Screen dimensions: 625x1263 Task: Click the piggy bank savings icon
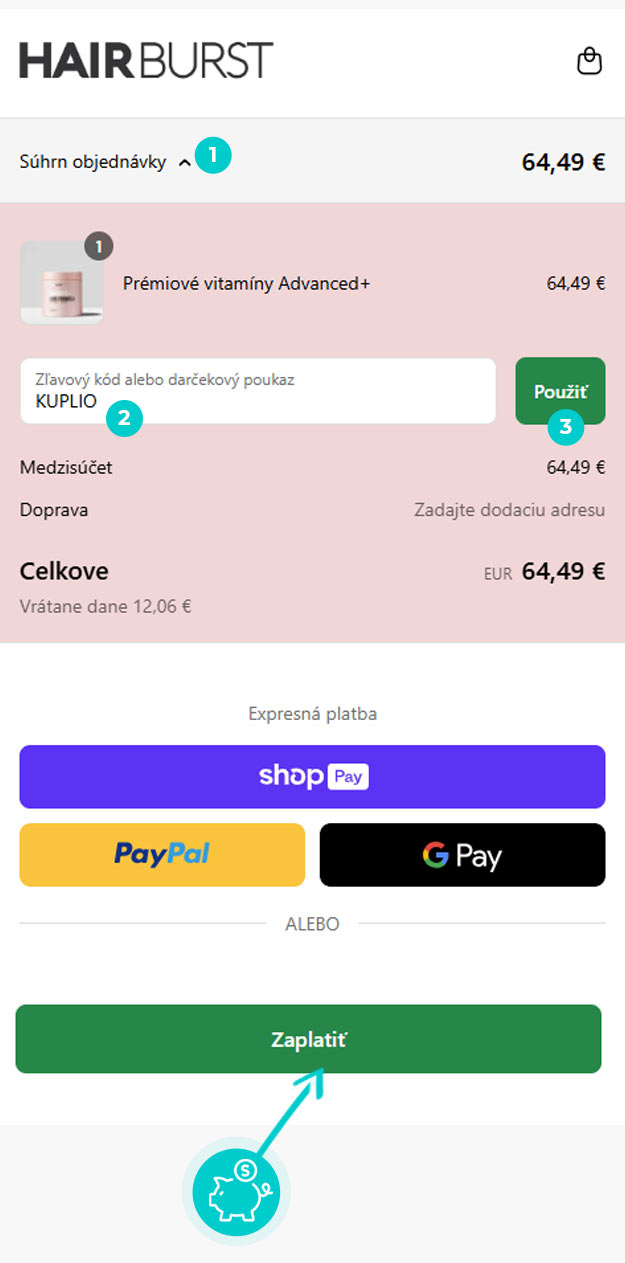[x=236, y=1191]
